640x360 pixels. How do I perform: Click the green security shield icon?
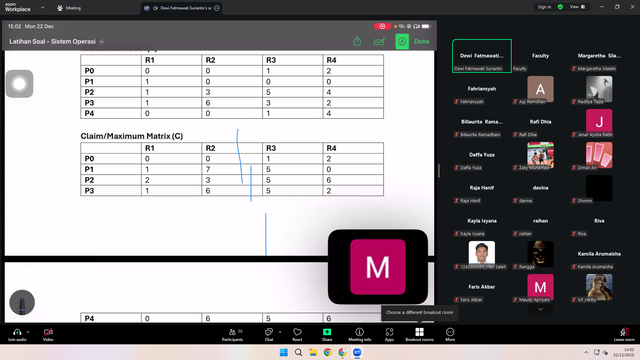click(560, 7)
